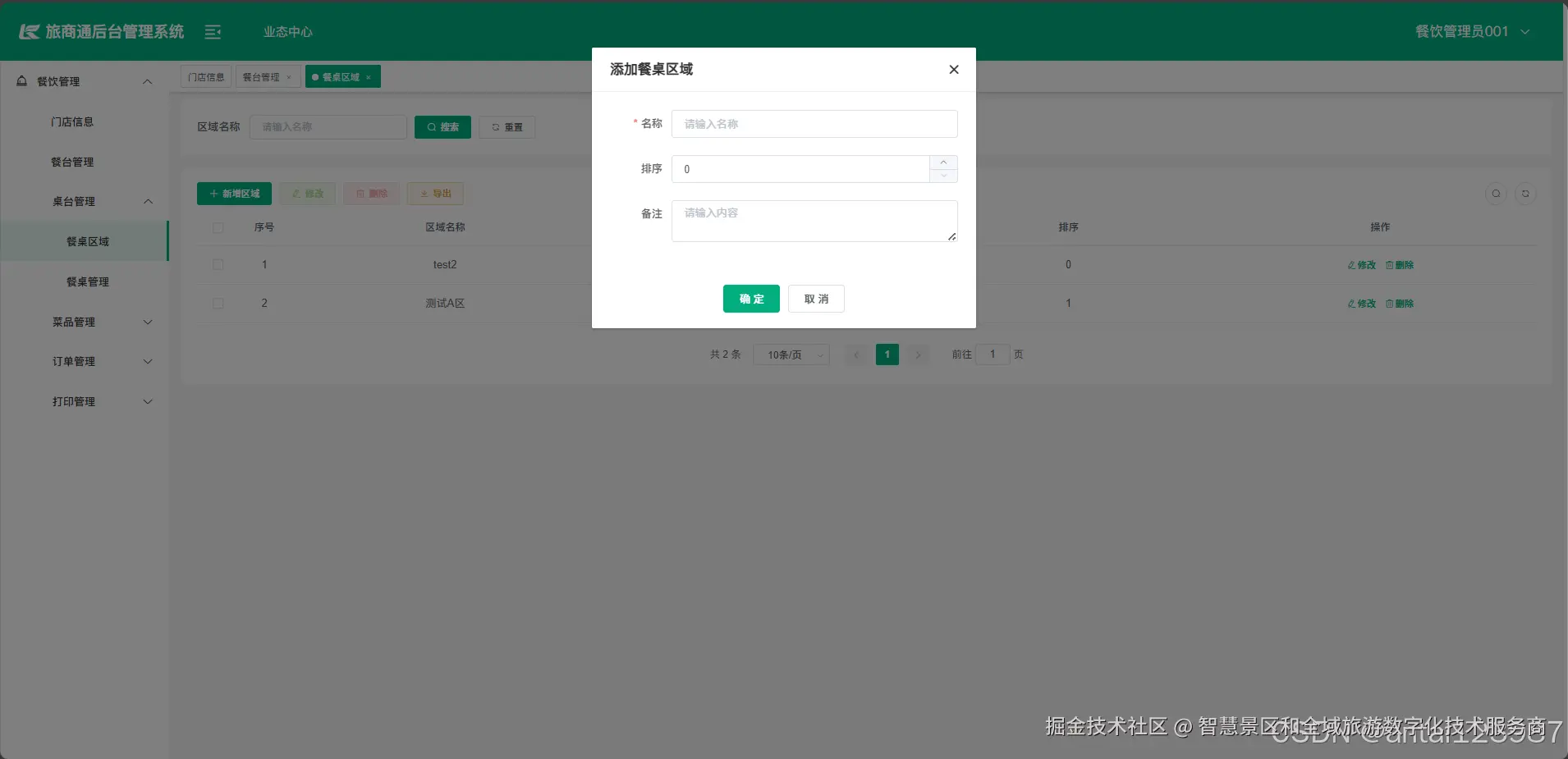1568x759 pixels.
Task: Collapse the 桌台管理 submenu
Action: [x=85, y=201]
